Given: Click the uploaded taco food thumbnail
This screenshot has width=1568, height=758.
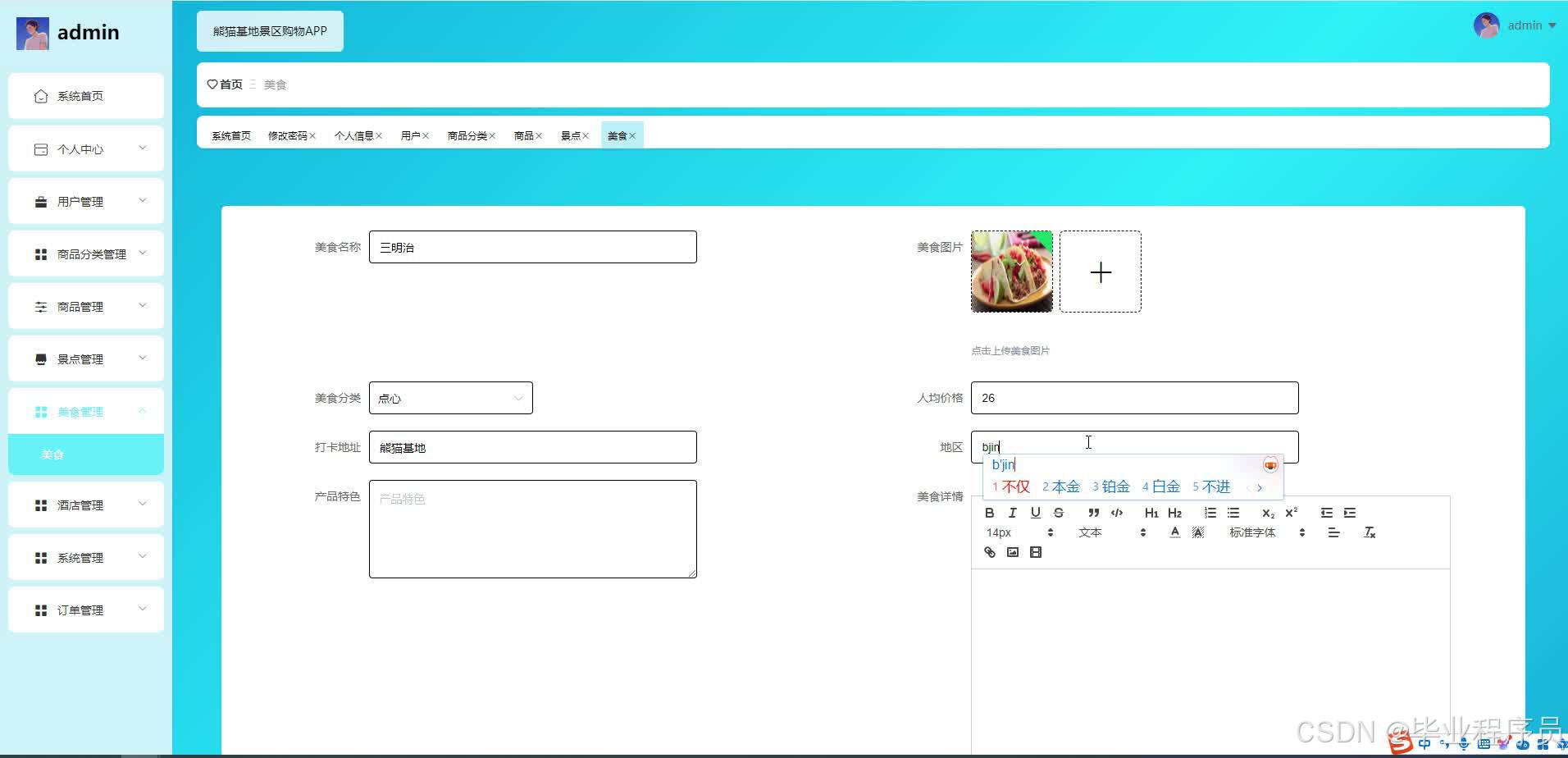Looking at the screenshot, I should (x=1012, y=272).
